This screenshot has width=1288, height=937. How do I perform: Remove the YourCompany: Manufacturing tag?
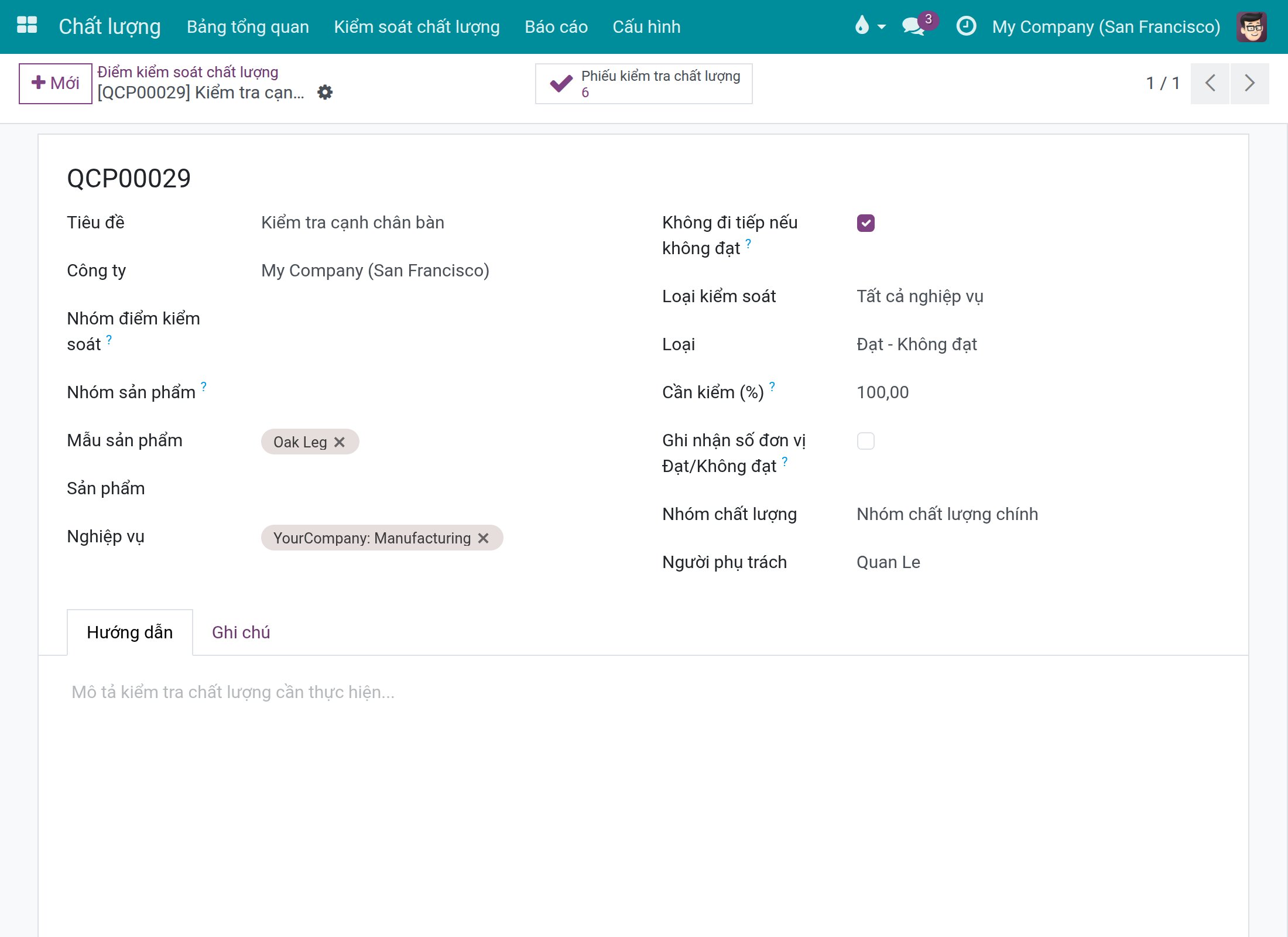pyautogui.click(x=483, y=538)
